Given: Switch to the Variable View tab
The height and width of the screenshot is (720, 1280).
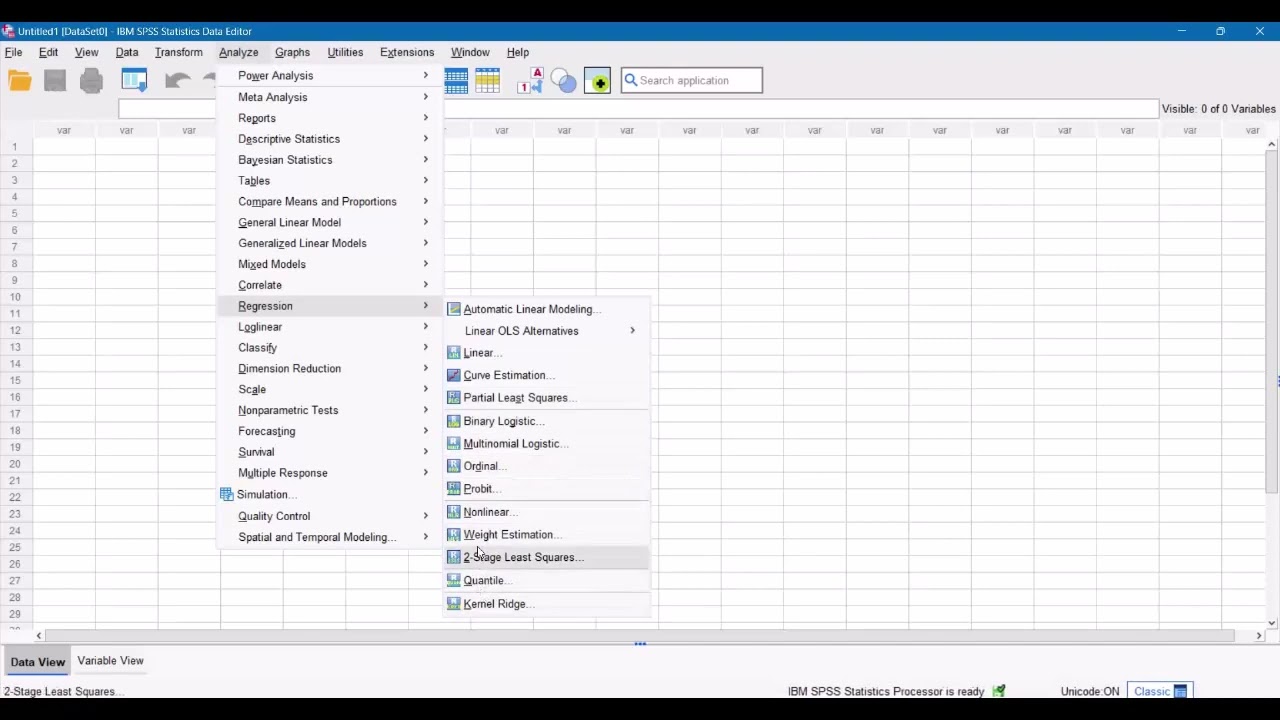Looking at the screenshot, I should tap(110, 661).
